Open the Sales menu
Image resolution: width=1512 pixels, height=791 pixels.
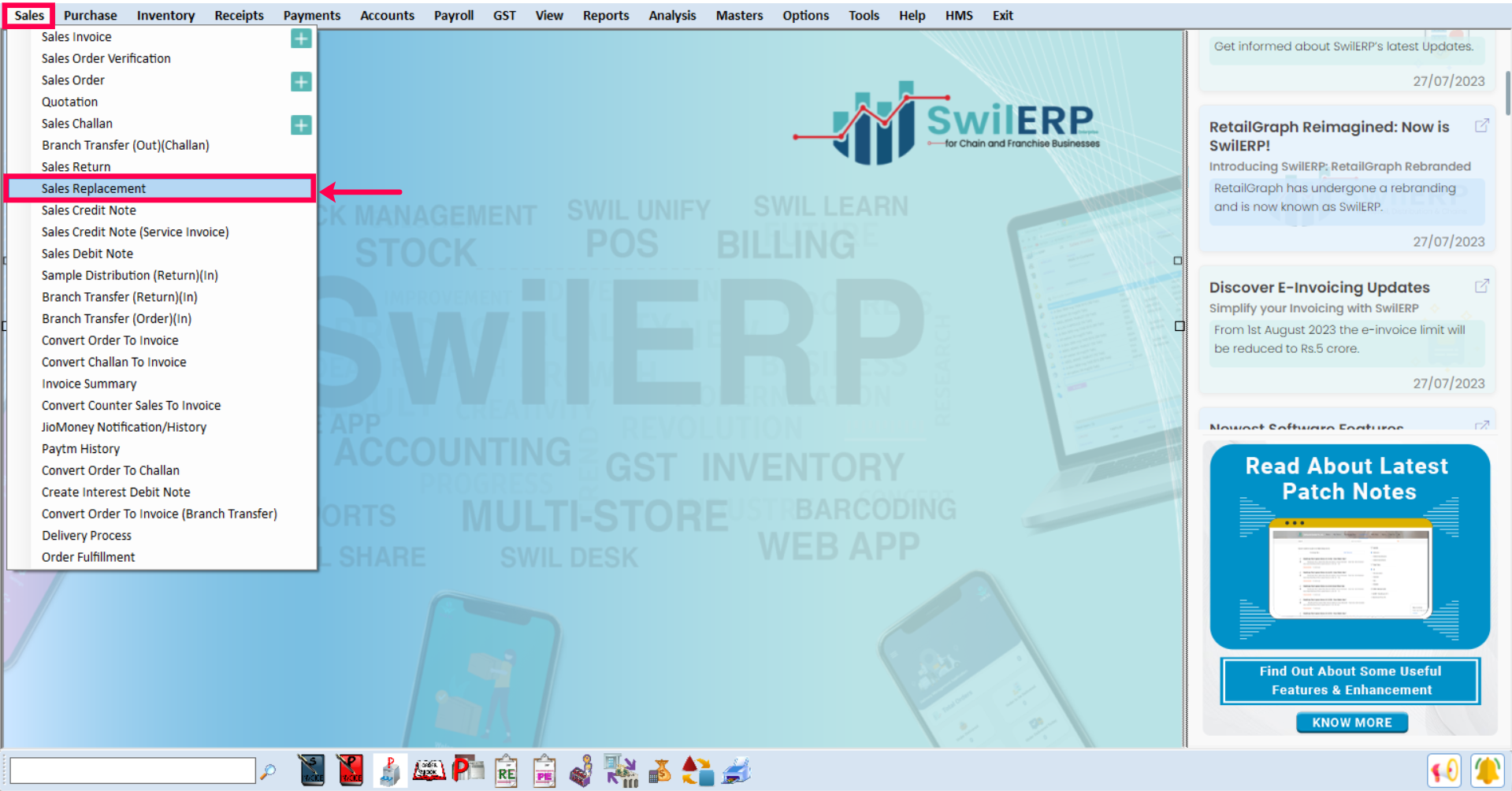click(x=29, y=15)
